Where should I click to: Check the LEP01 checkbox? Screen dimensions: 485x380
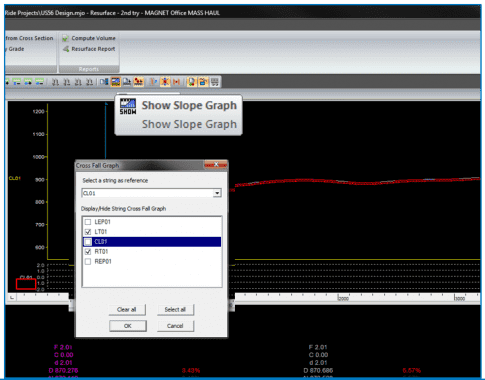coord(88,222)
